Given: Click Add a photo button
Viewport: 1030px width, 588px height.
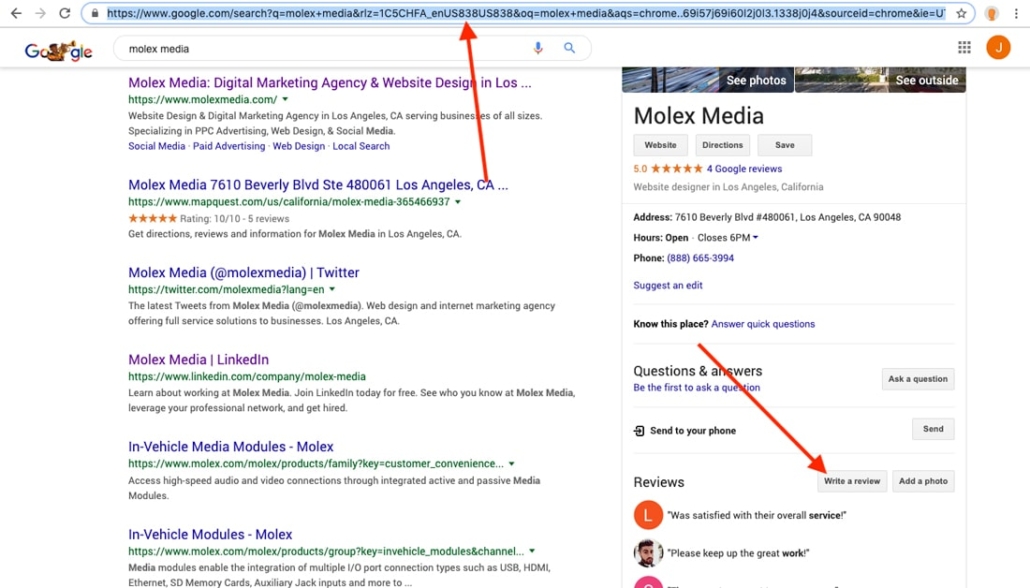Looking at the screenshot, I should point(923,481).
